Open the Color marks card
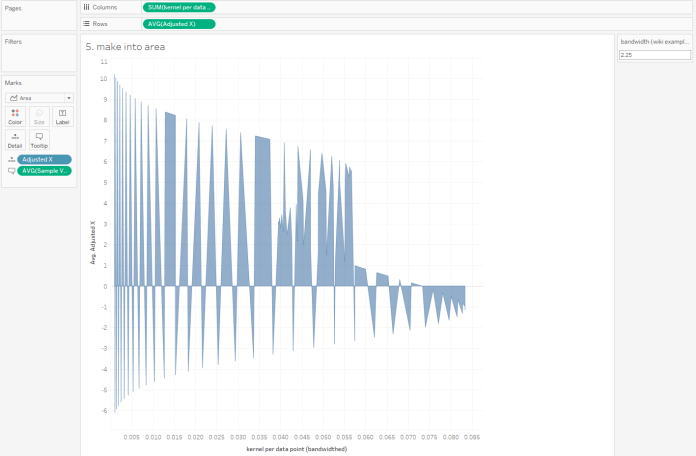The image size is (696, 456). coord(15,116)
